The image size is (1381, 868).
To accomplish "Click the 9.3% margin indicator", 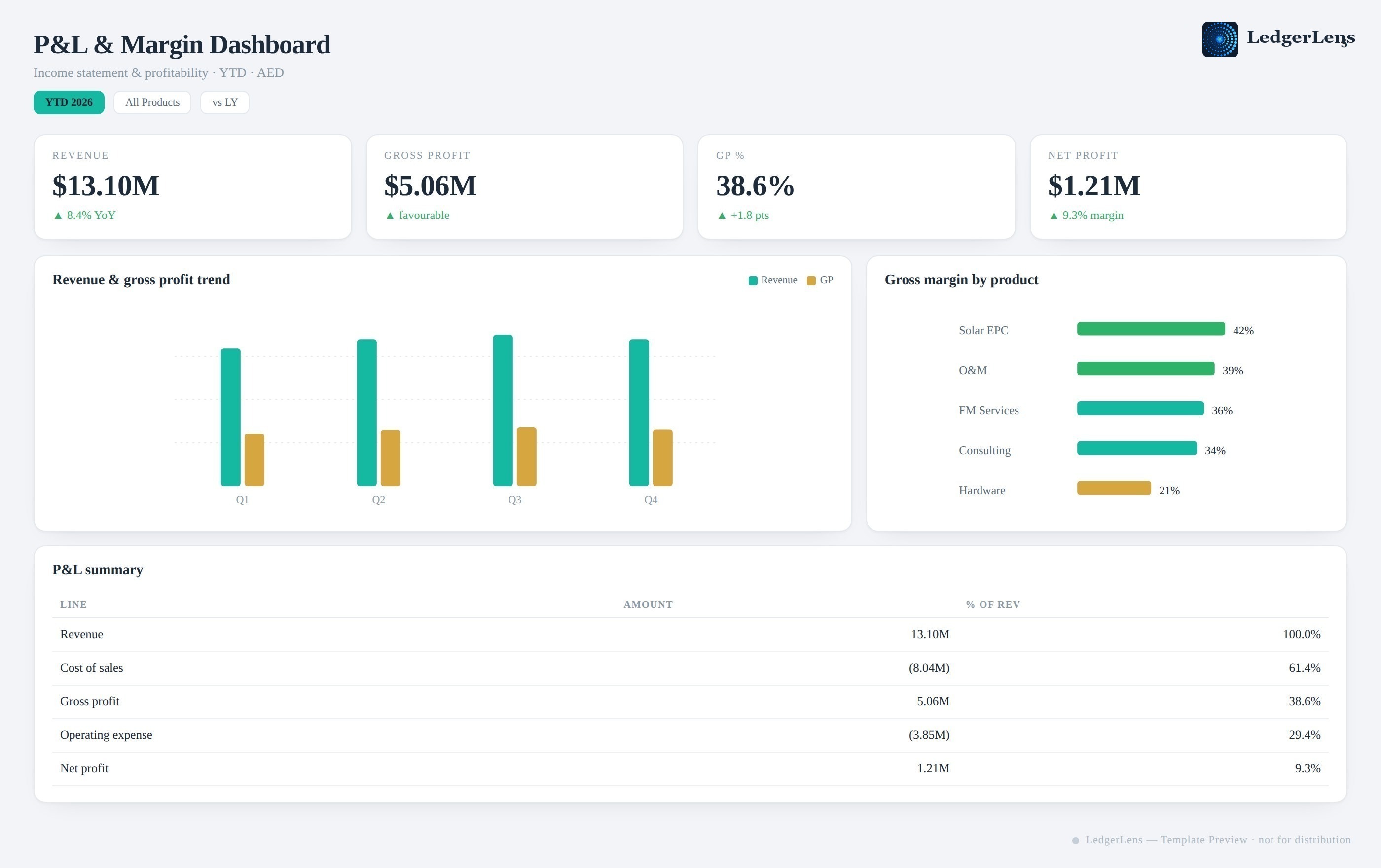I will (1086, 216).
